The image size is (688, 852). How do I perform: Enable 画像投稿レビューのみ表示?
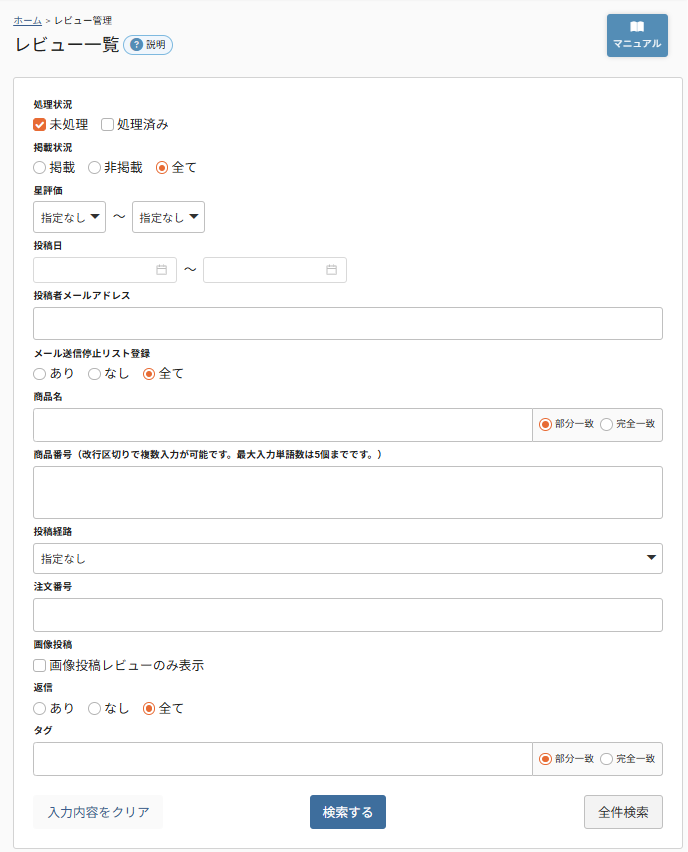pos(38,664)
